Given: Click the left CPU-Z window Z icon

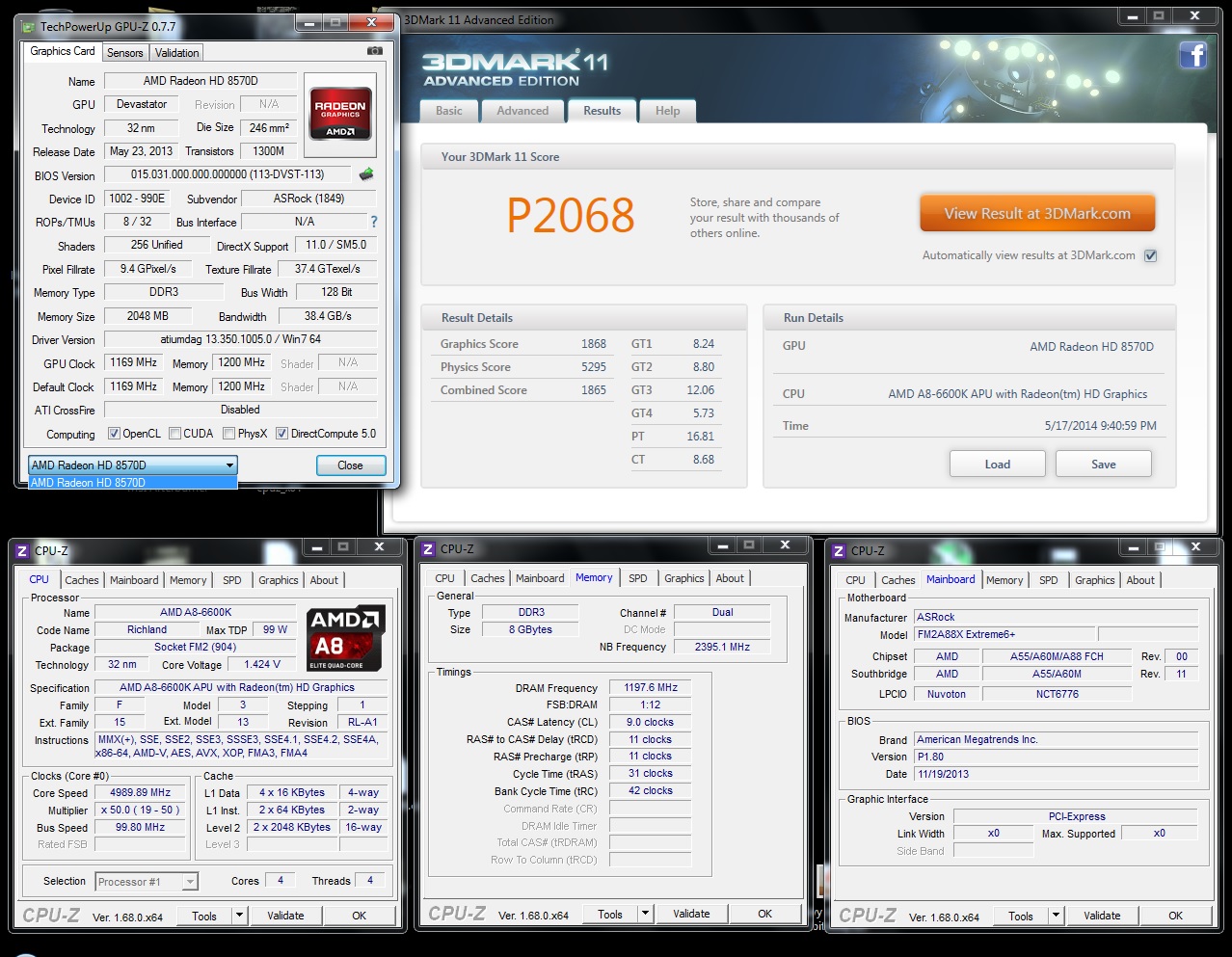Looking at the screenshot, I should coord(22,551).
